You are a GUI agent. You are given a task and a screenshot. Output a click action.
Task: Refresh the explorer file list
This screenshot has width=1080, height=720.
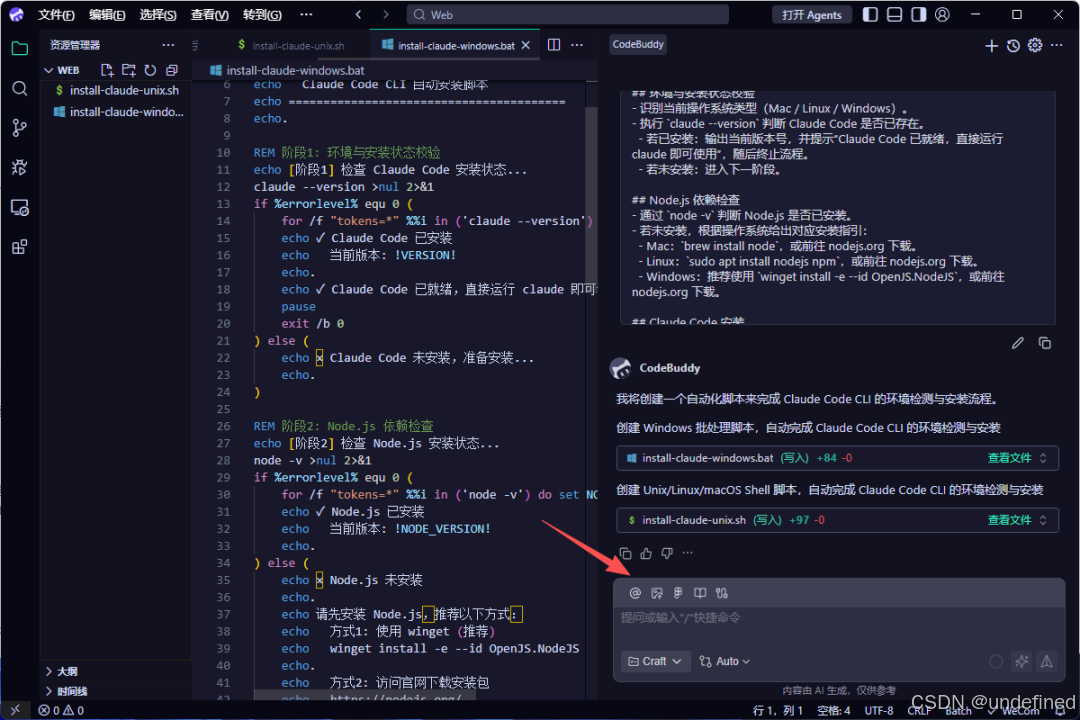150,70
